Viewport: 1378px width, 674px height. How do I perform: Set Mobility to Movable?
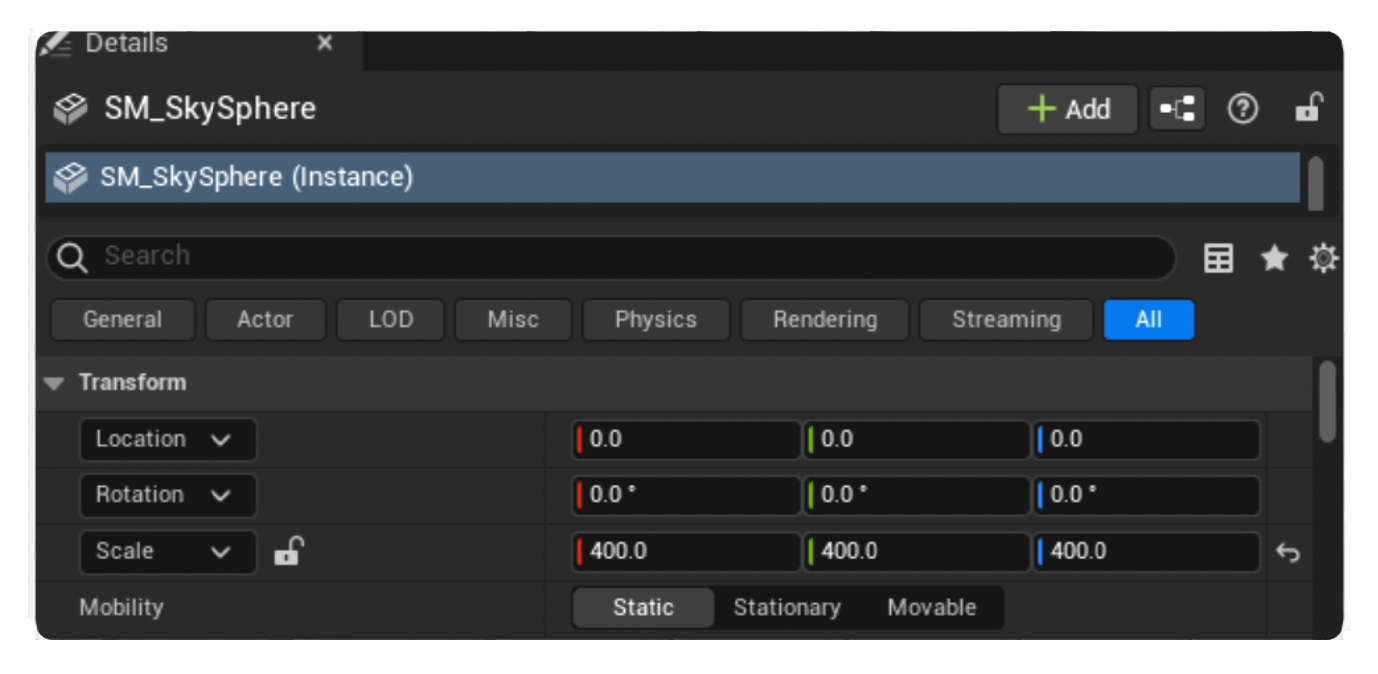click(931, 608)
